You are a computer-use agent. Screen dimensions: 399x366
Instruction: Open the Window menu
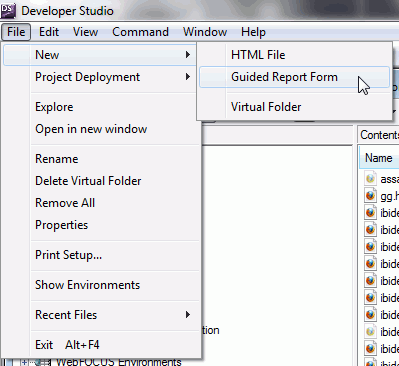(x=205, y=32)
